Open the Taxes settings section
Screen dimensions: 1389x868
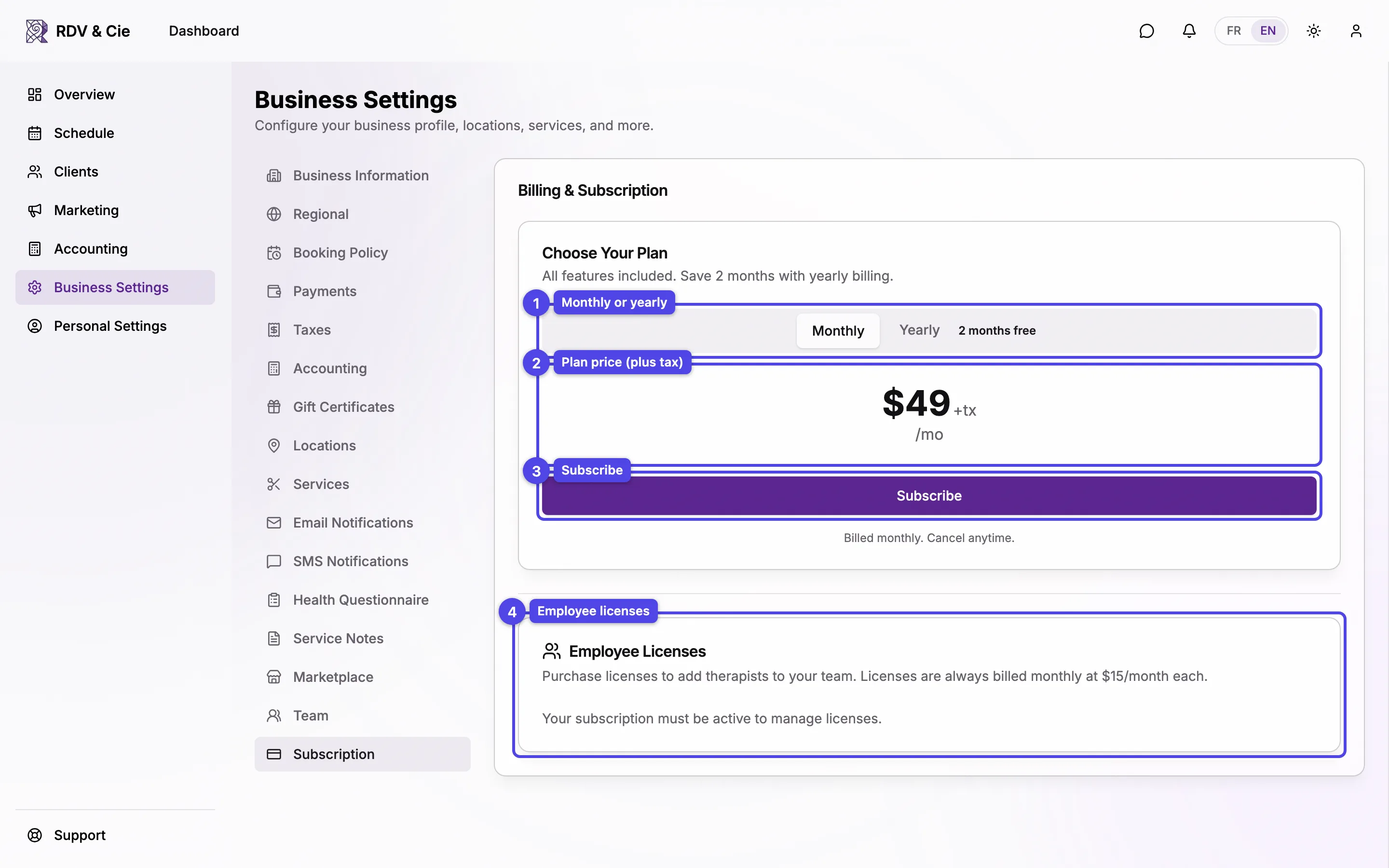(362, 330)
